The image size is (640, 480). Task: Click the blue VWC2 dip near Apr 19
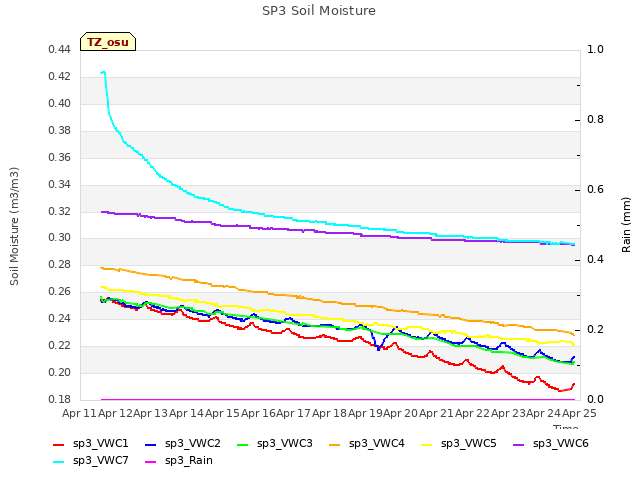(378, 349)
